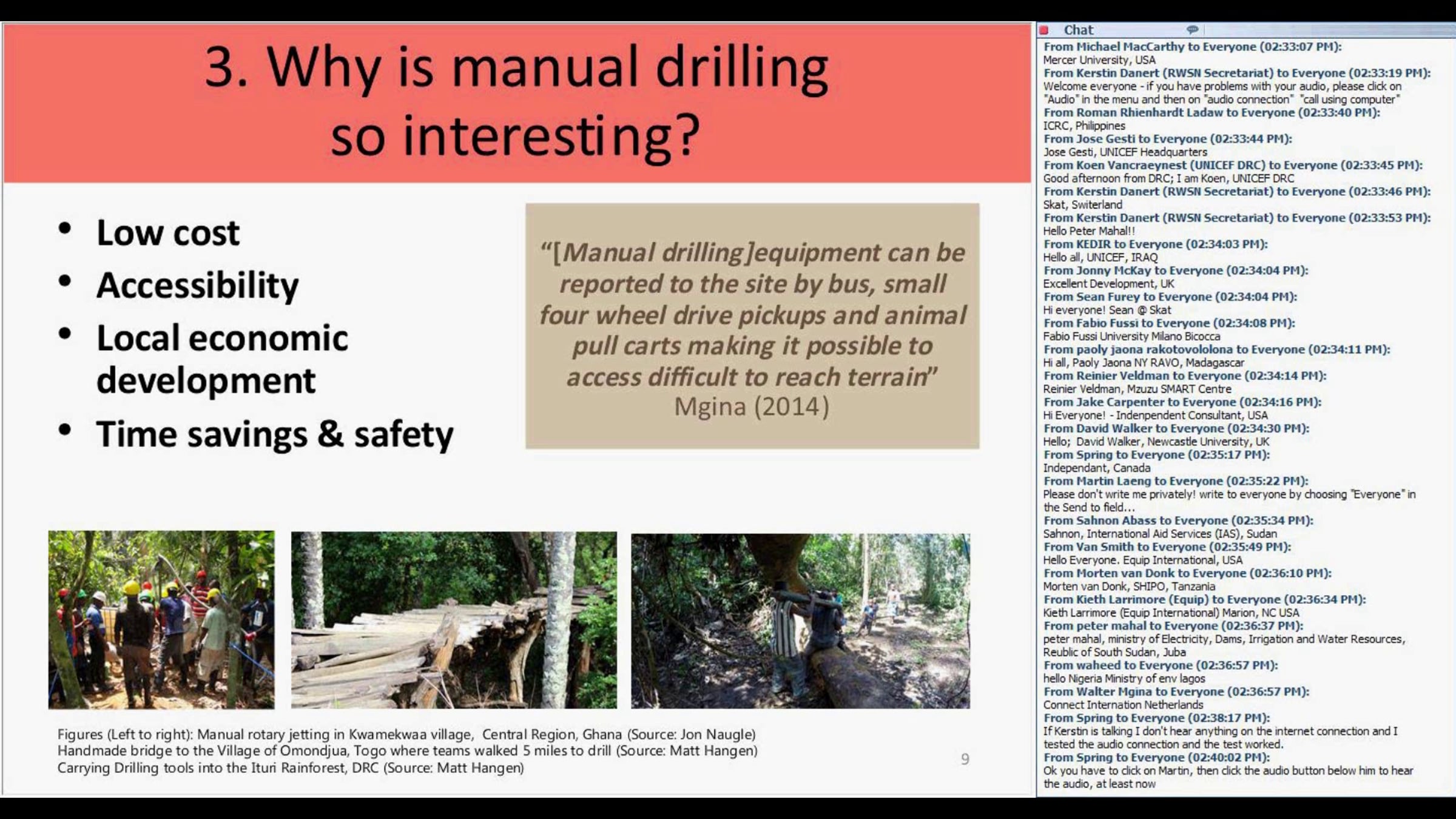Click the speech bubble icon in Chat header
Image resolution: width=1456 pixels, height=819 pixels.
(x=1192, y=30)
